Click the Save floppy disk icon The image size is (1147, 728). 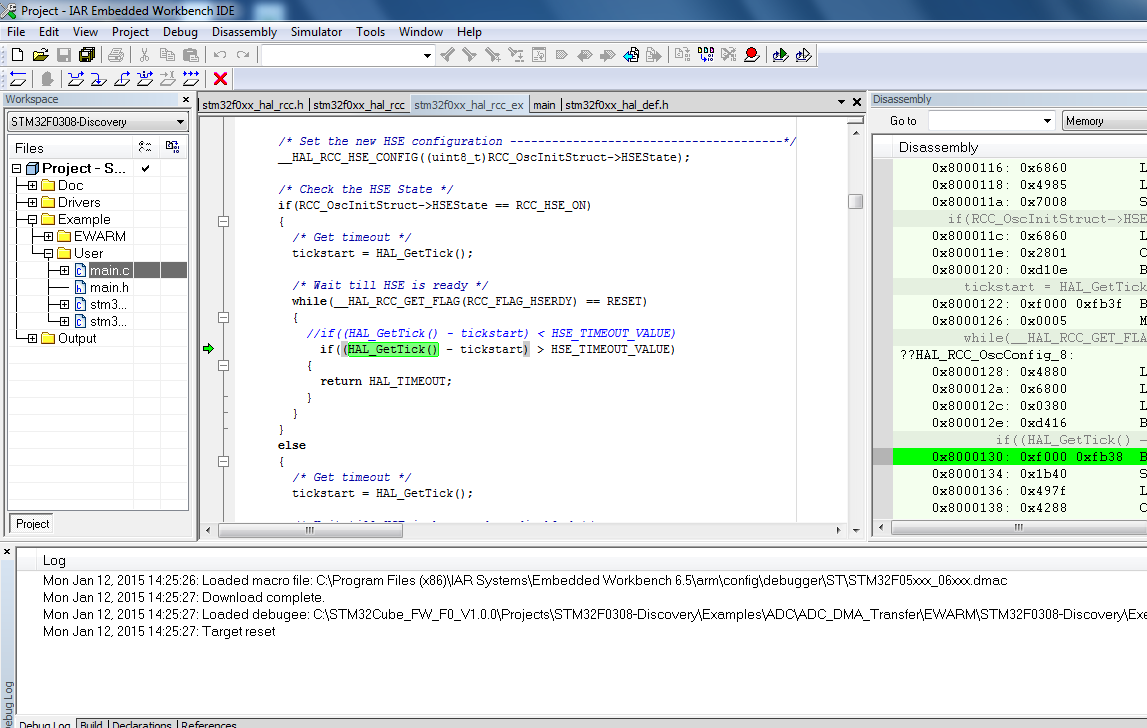pos(64,55)
